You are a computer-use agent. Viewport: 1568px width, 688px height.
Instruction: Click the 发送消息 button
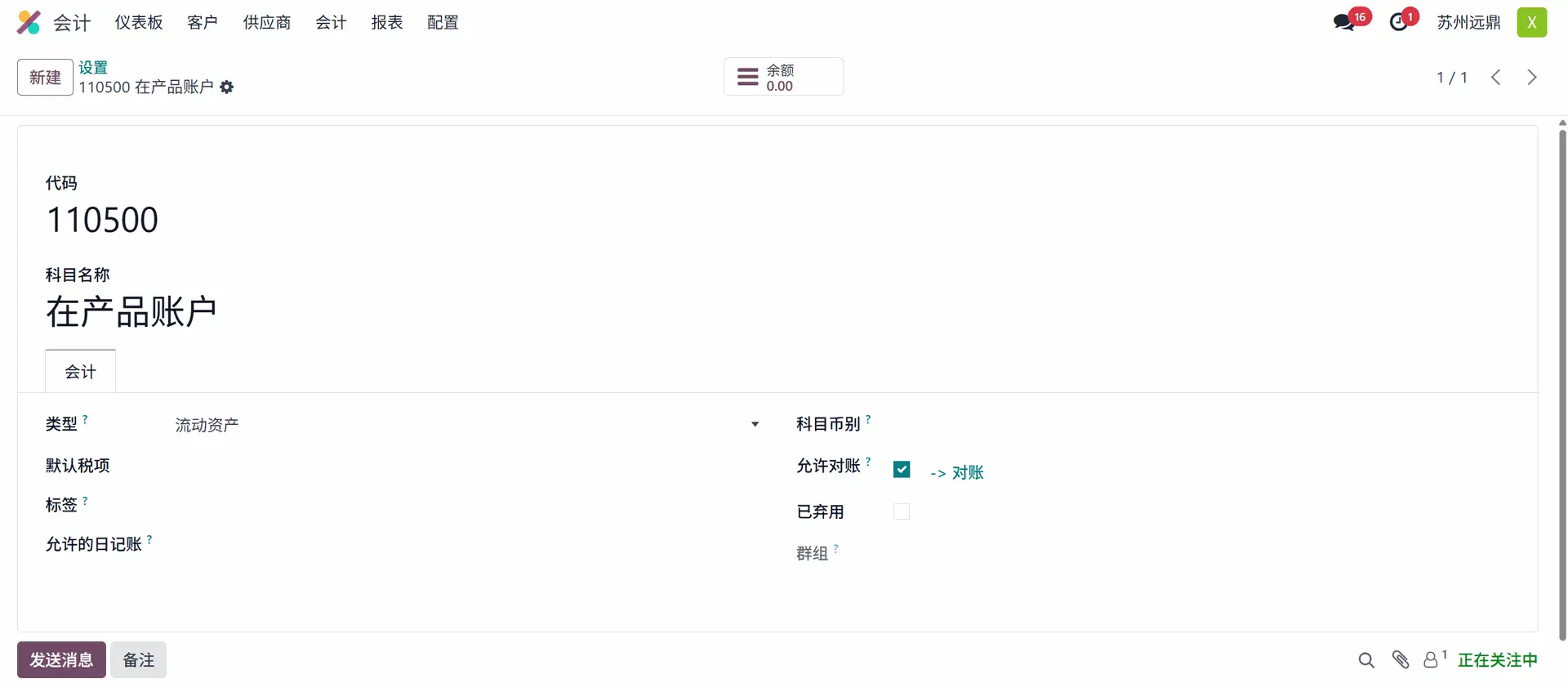[x=61, y=660]
